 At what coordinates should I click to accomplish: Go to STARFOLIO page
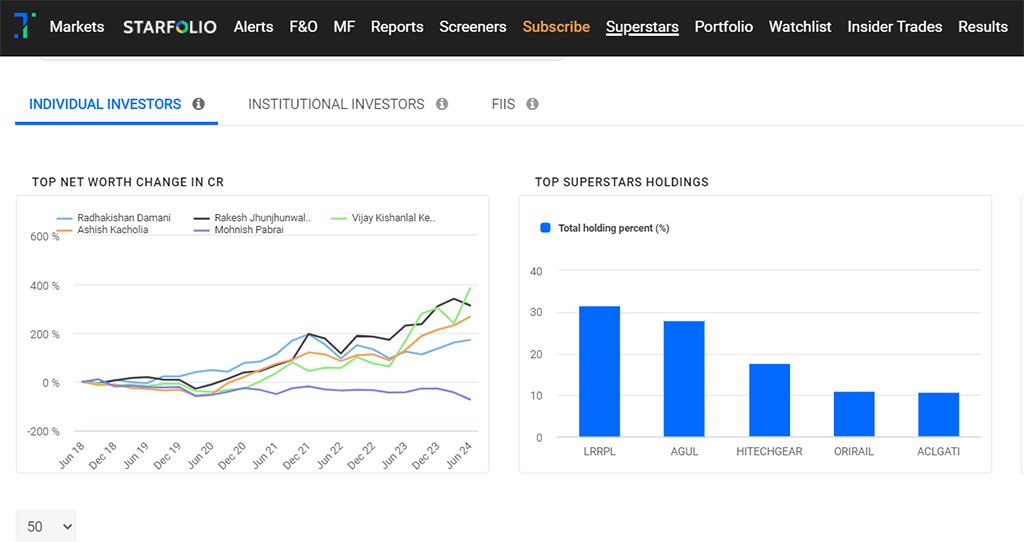click(170, 27)
